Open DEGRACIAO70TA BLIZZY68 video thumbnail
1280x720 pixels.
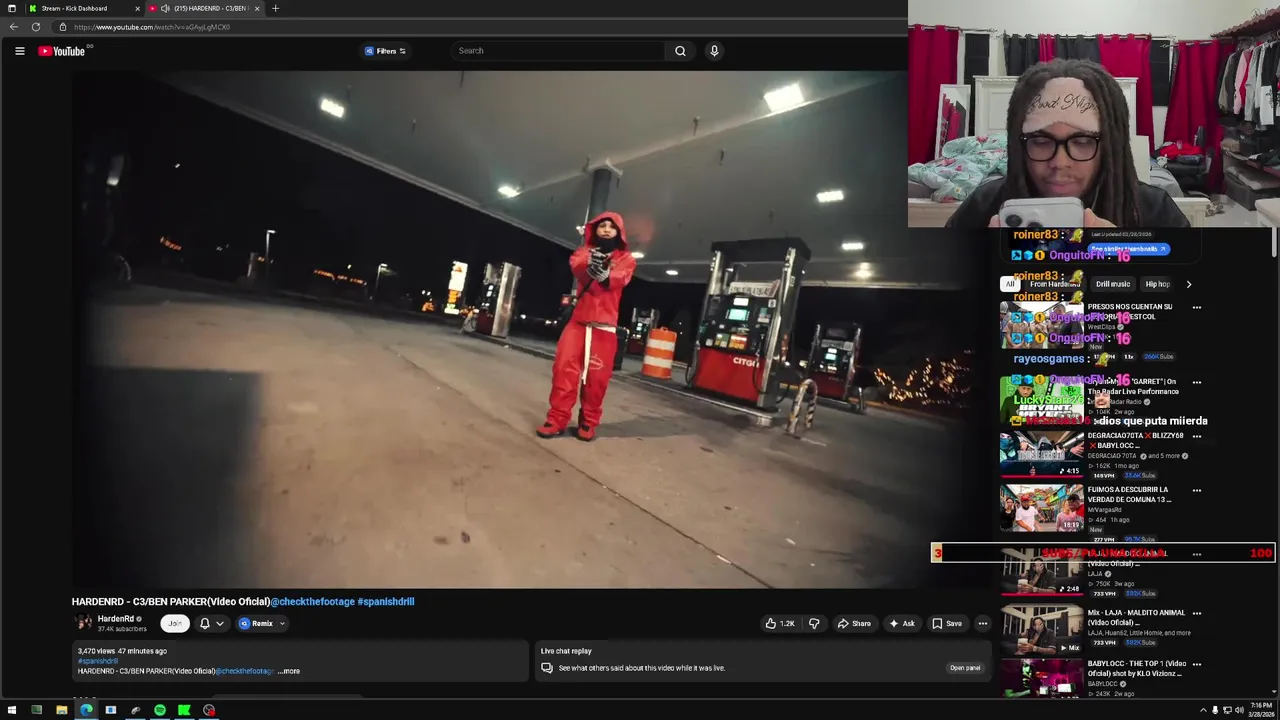1041,454
